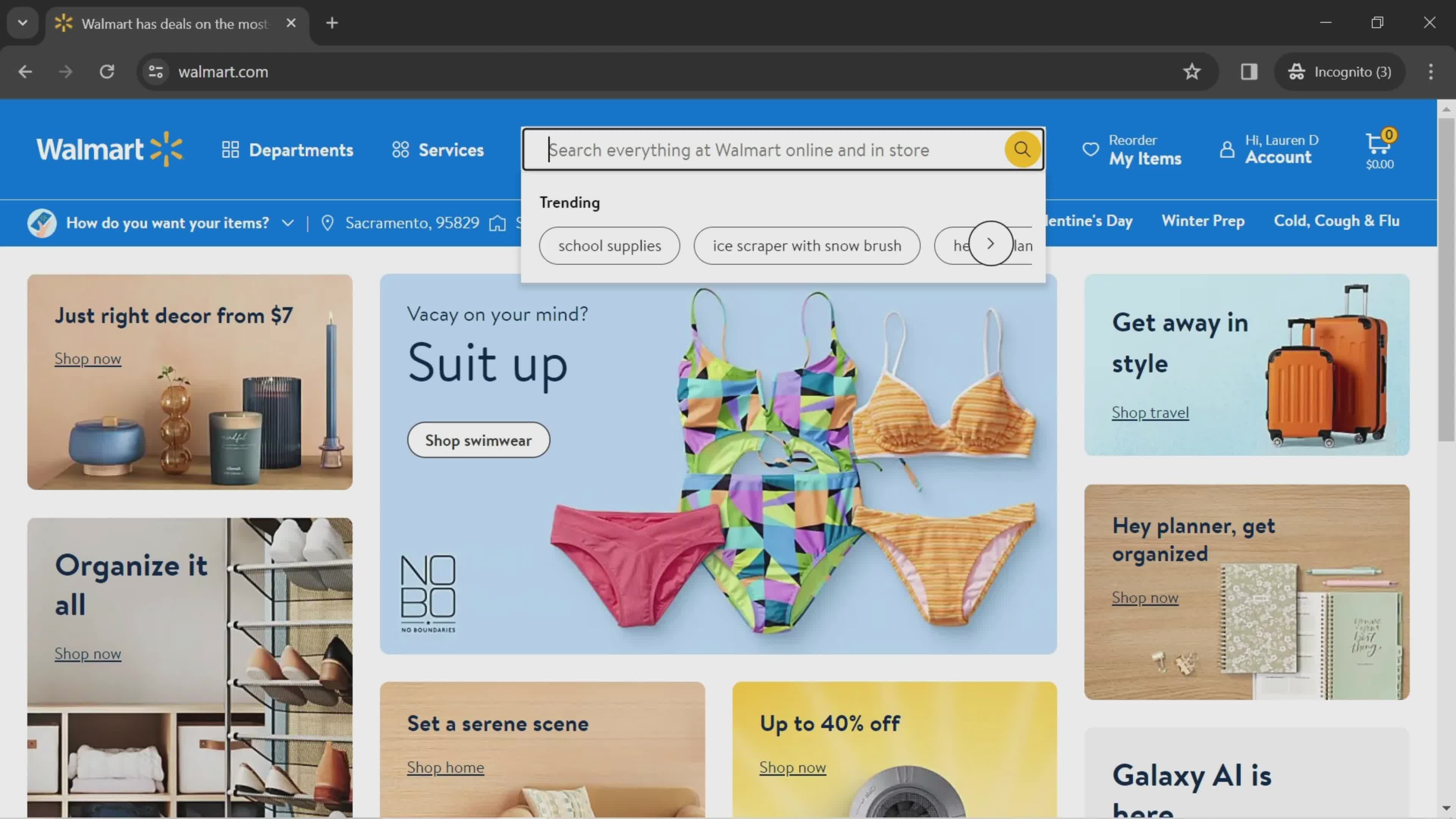Click the Services circles icon
The width and height of the screenshot is (1456, 819).
400,150
